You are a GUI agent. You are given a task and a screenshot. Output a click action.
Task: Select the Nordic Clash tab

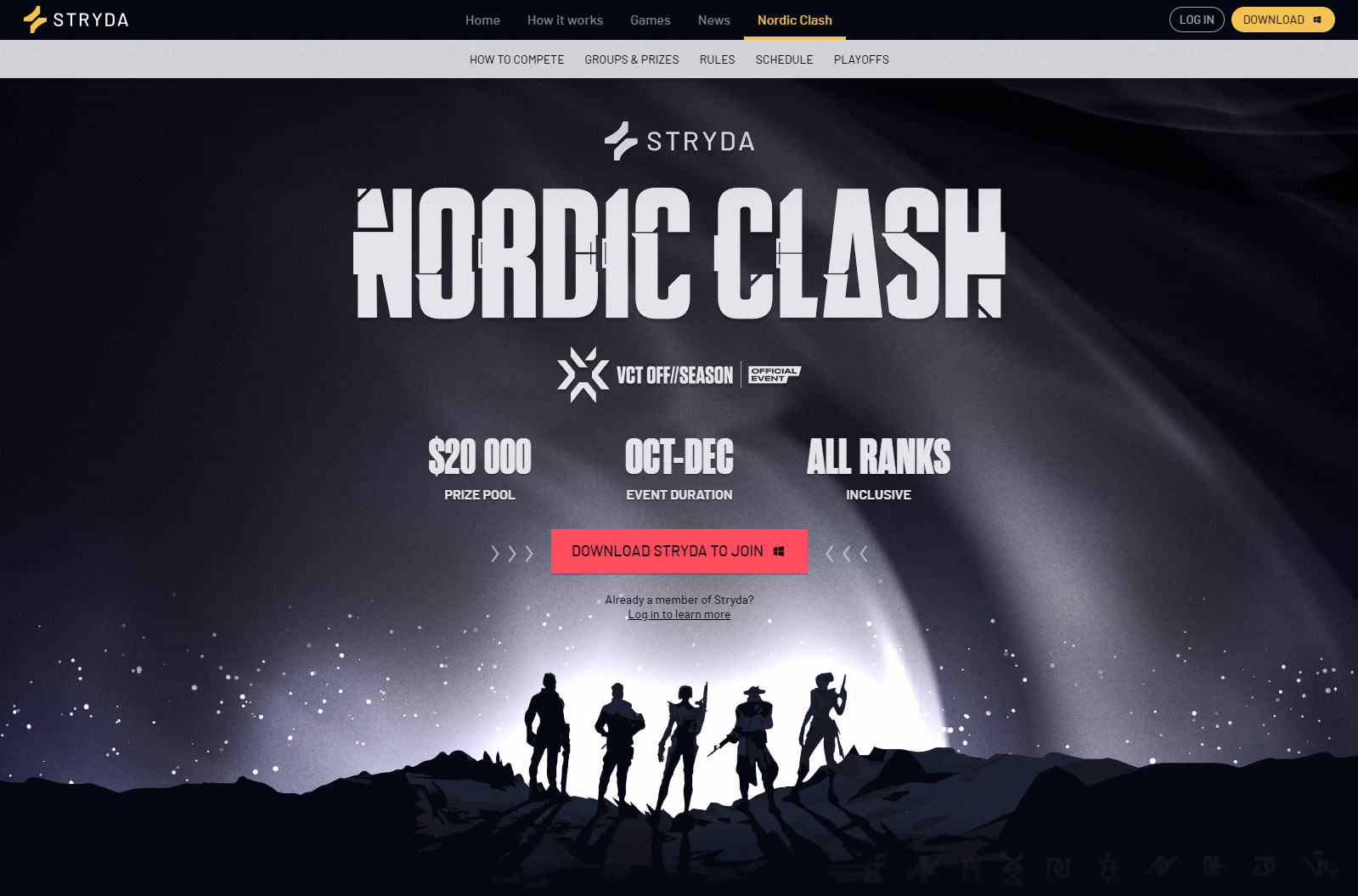(795, 20)
